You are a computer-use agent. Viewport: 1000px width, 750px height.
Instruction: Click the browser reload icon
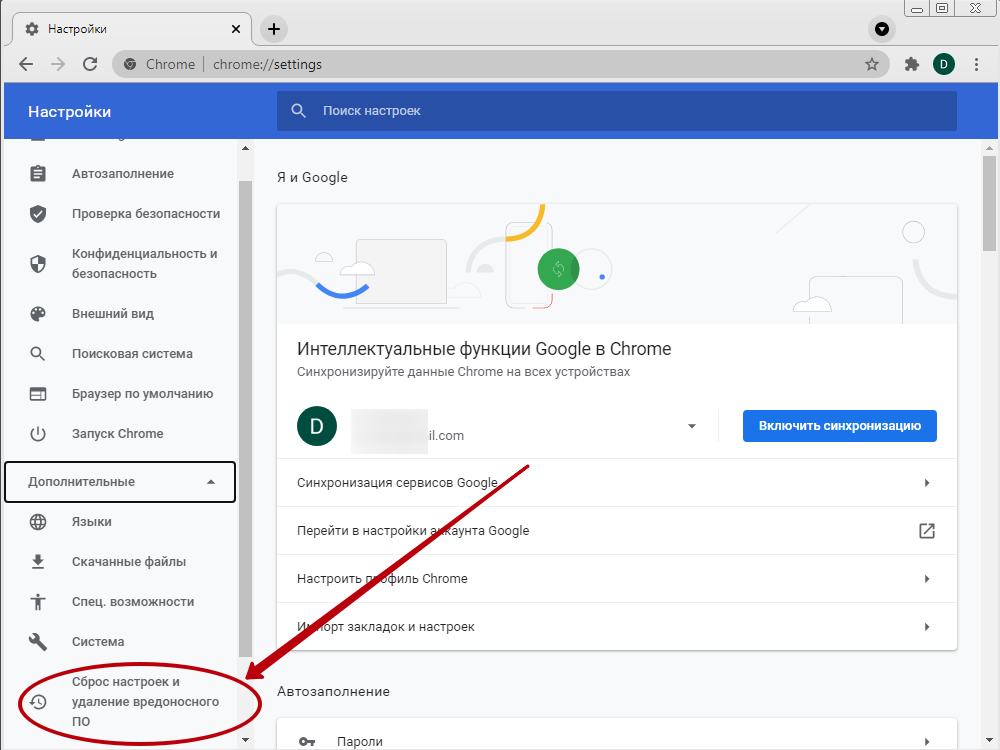tap(90, 64)
